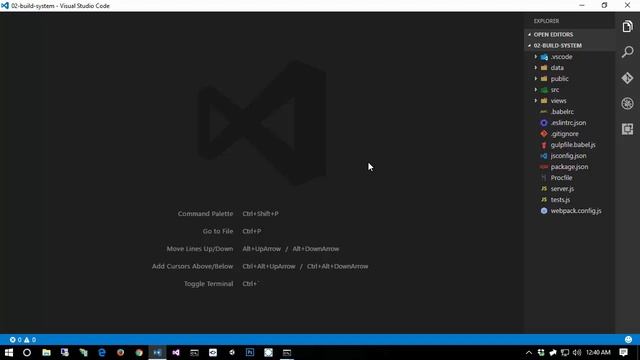Select the .vscode folder name
This screenshot has height=360, width=640.
point(561,57)
